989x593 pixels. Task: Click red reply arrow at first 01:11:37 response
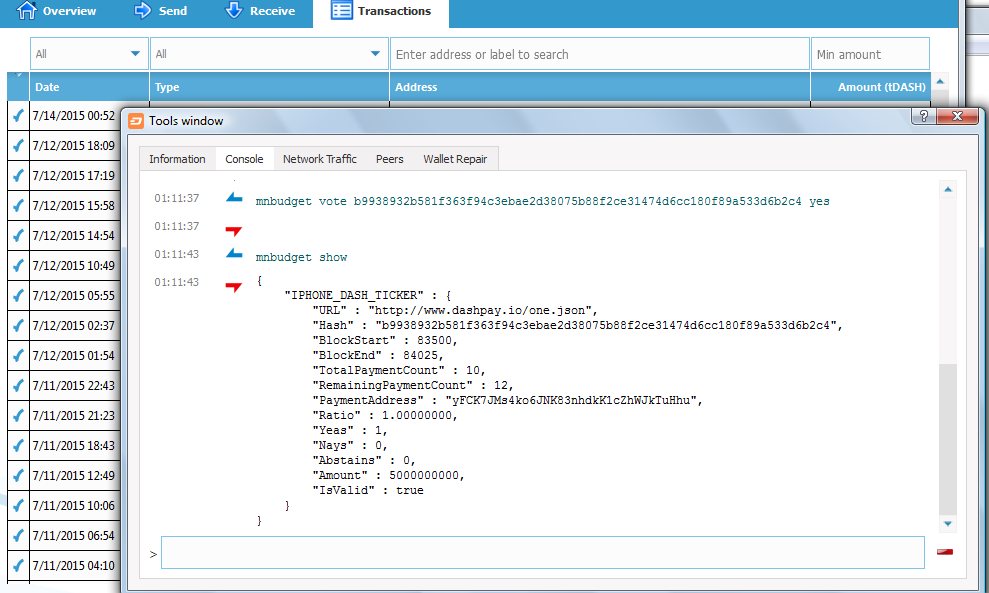coord(234,230)
